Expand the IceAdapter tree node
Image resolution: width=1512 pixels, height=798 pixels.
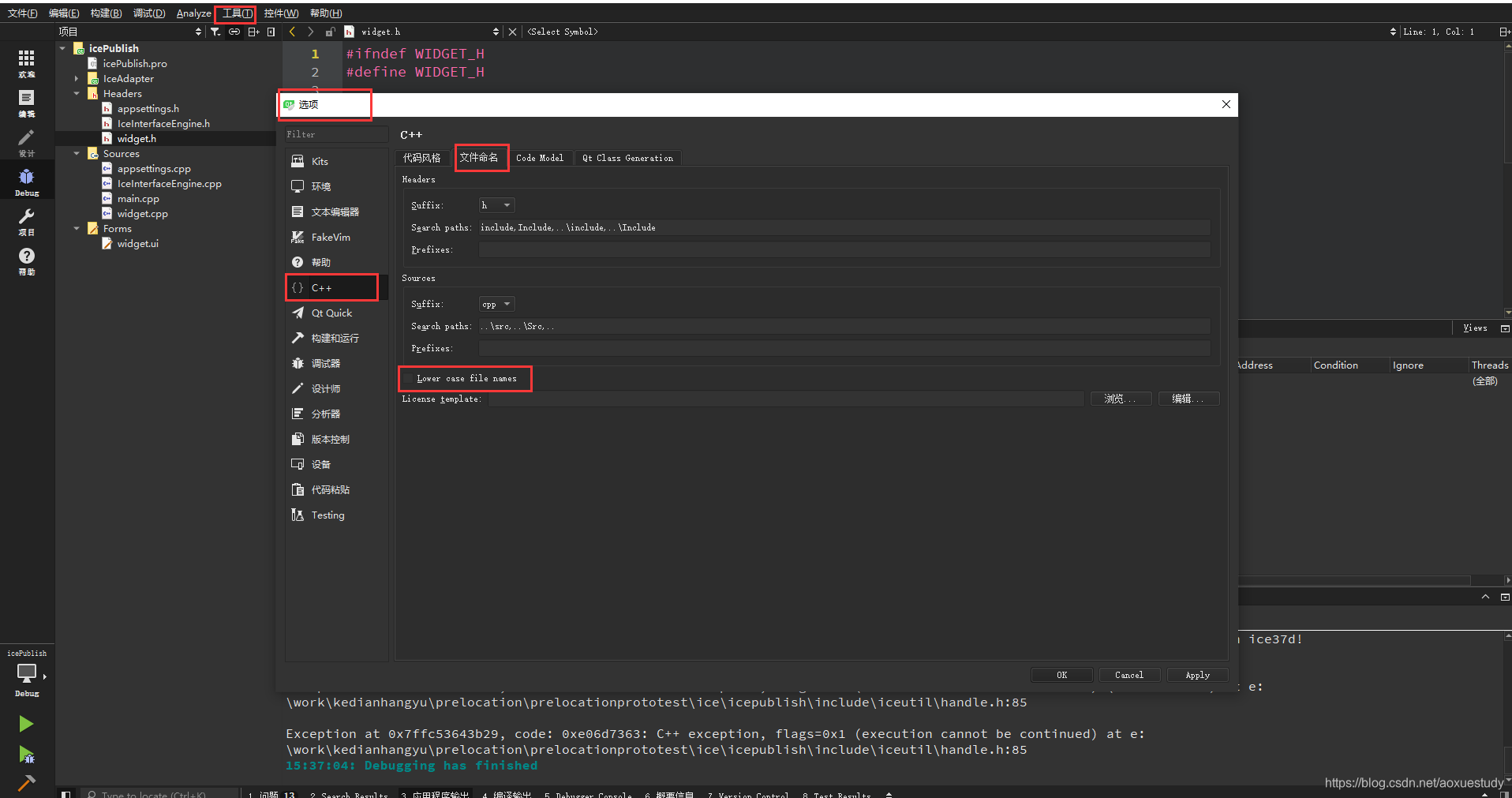(x=77, y=78)
